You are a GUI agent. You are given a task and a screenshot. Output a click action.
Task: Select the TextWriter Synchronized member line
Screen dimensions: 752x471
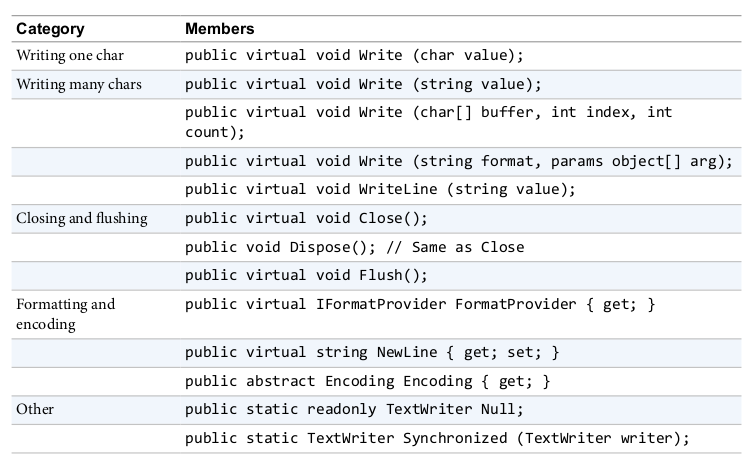[x=437, y=438]
